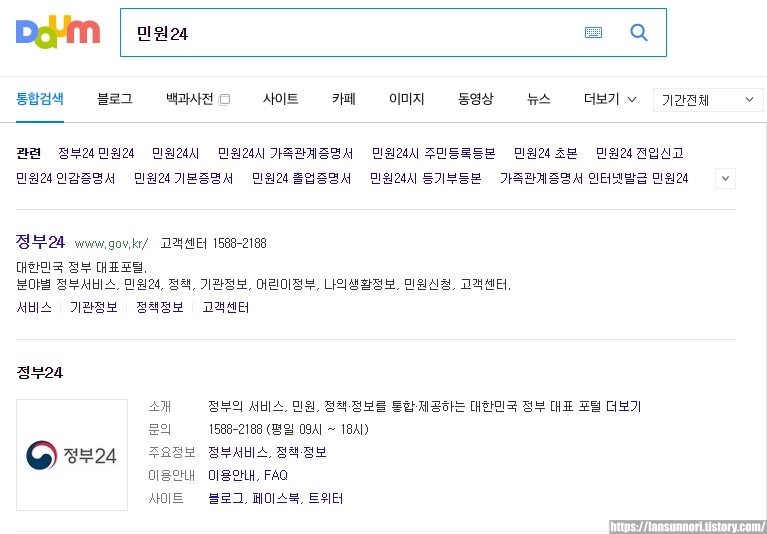
Task: Select the 통합검색 tab
Action: (x=40, y=99)
